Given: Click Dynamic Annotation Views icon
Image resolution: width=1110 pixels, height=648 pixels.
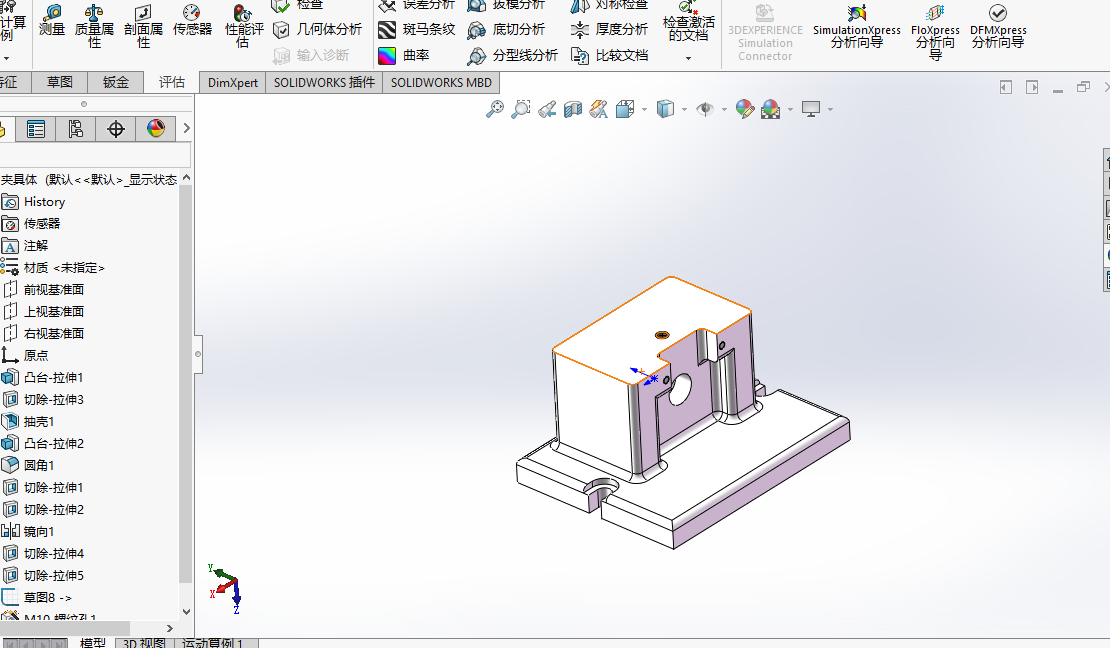Looking at the screenshot, I should (599, 109).
